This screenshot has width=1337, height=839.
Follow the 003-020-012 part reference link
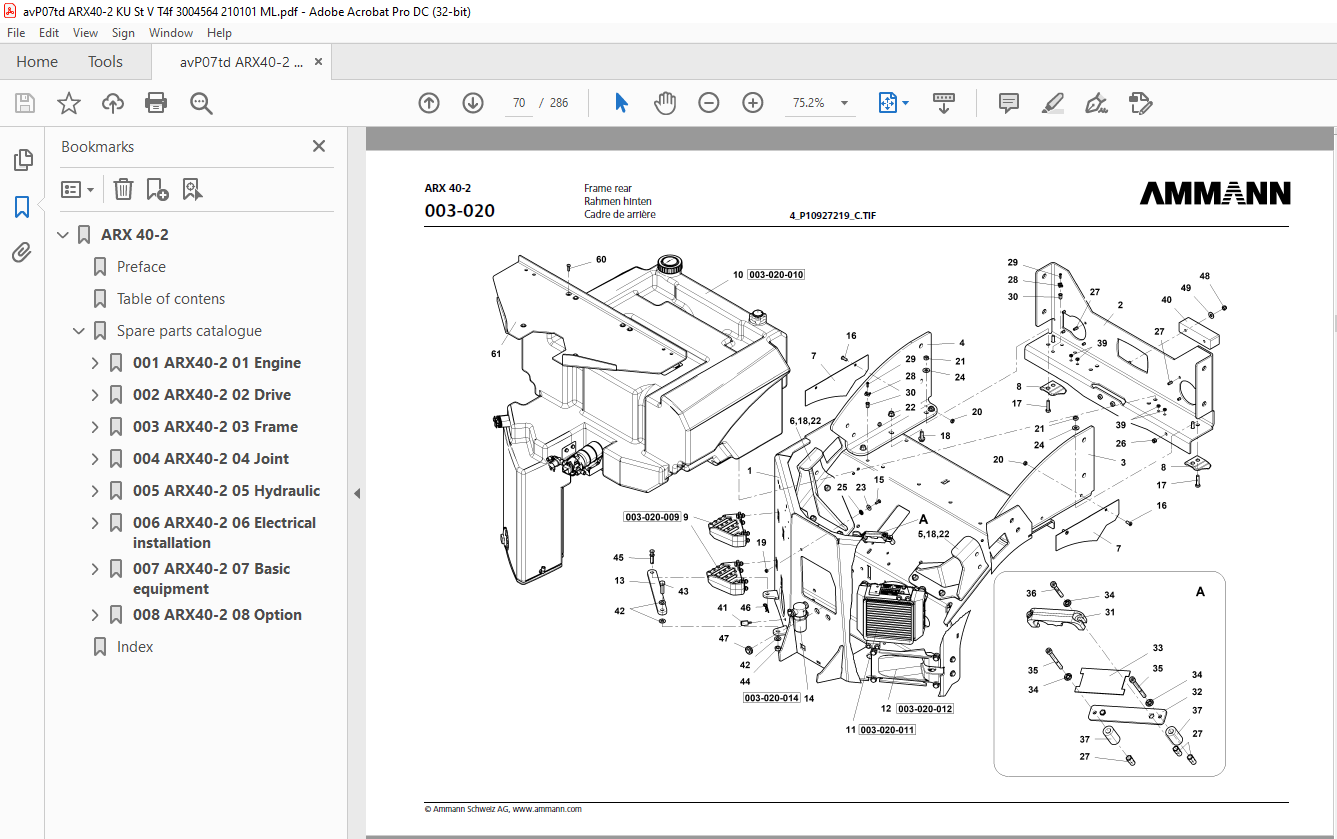925,709
